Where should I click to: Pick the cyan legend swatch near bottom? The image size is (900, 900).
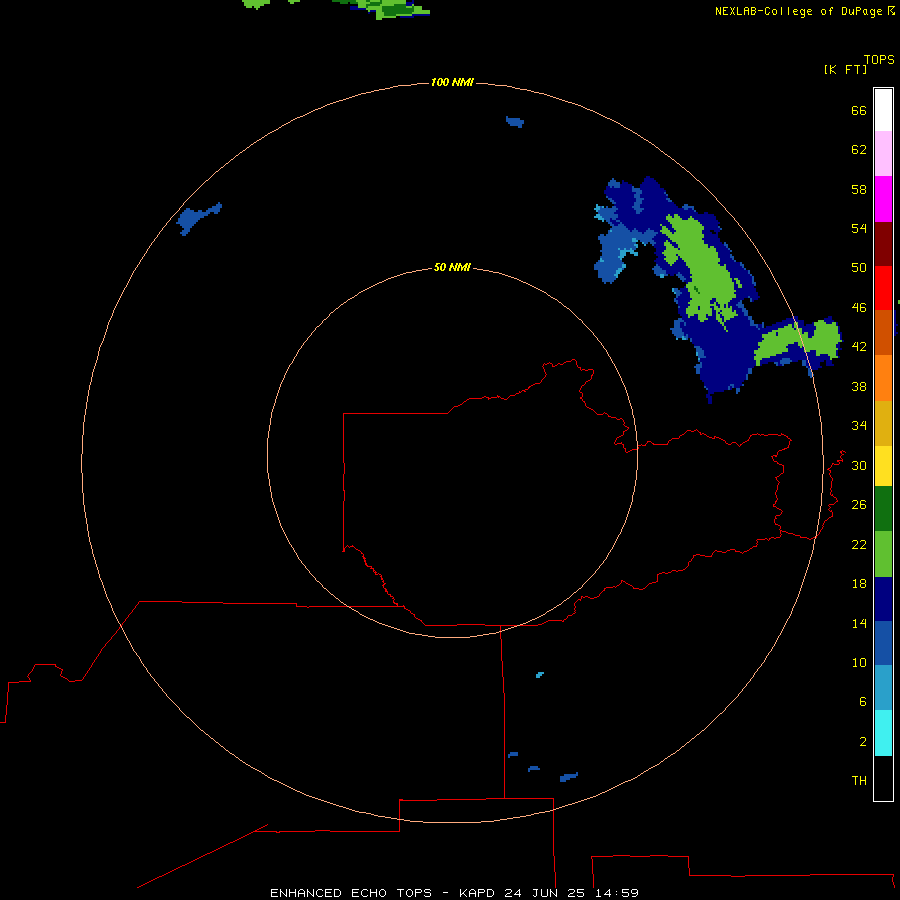tap(883, 733)
